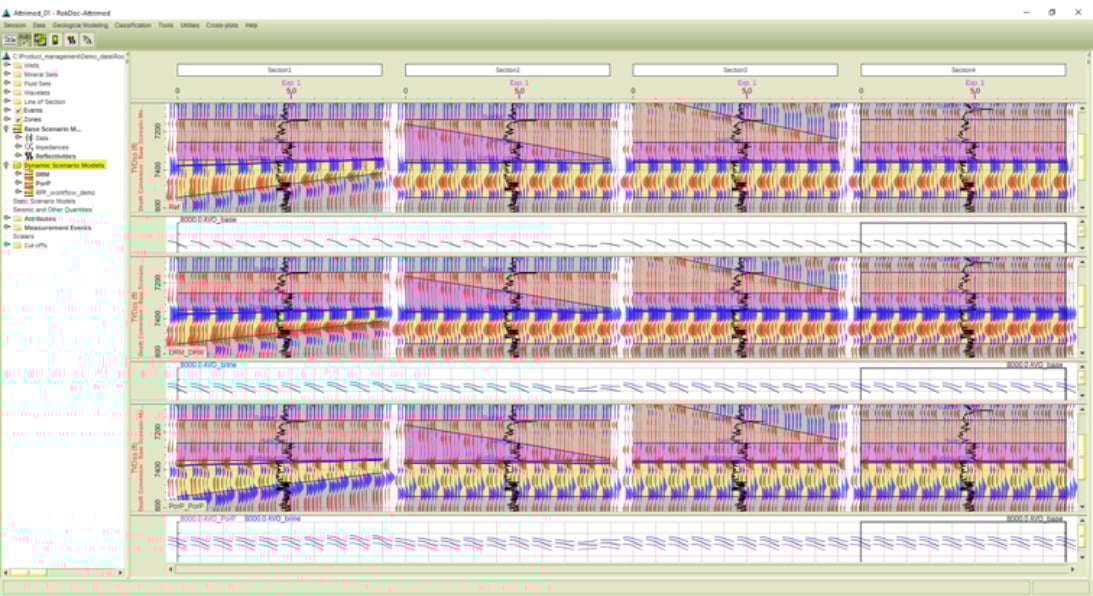
Task: Click the Section3 header button
Action: click(x=735, y=71)
